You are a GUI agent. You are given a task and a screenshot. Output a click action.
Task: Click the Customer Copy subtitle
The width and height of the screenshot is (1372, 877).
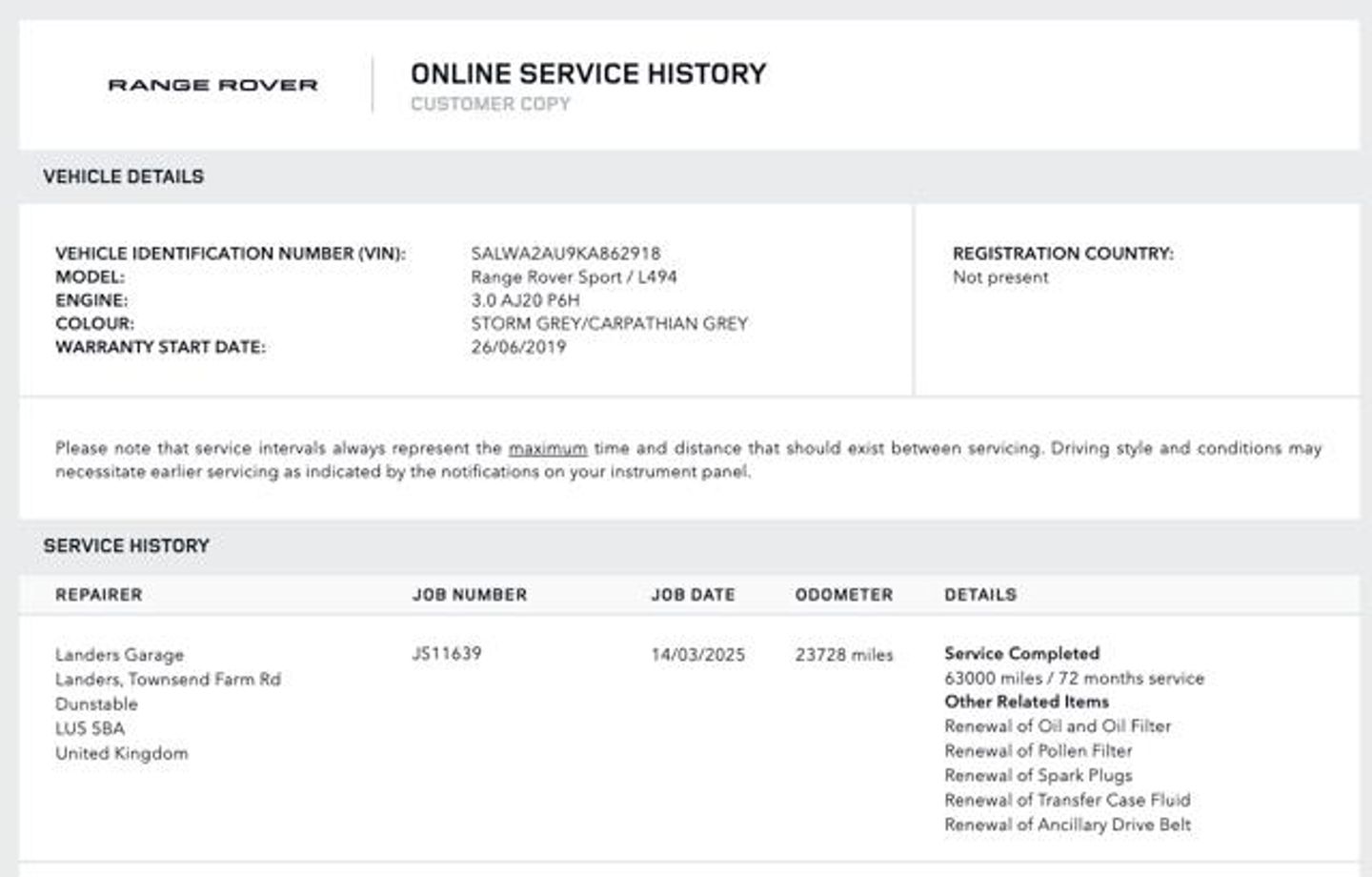tap(490, 104)
